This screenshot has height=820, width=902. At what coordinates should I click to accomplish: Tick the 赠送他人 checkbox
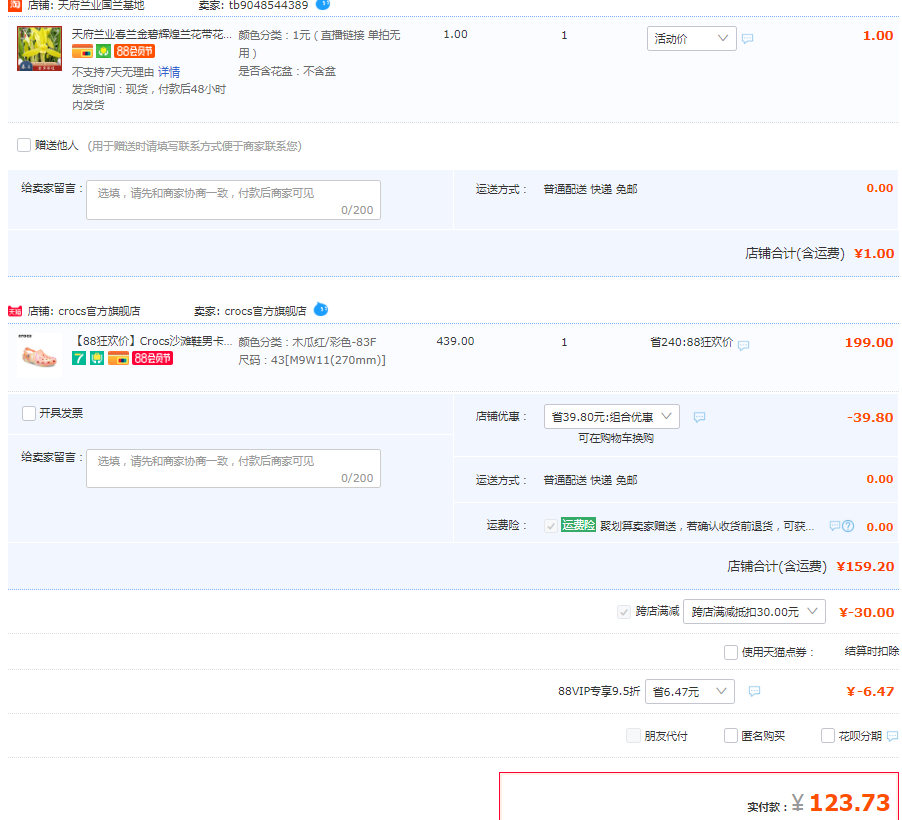coord(24,145)
